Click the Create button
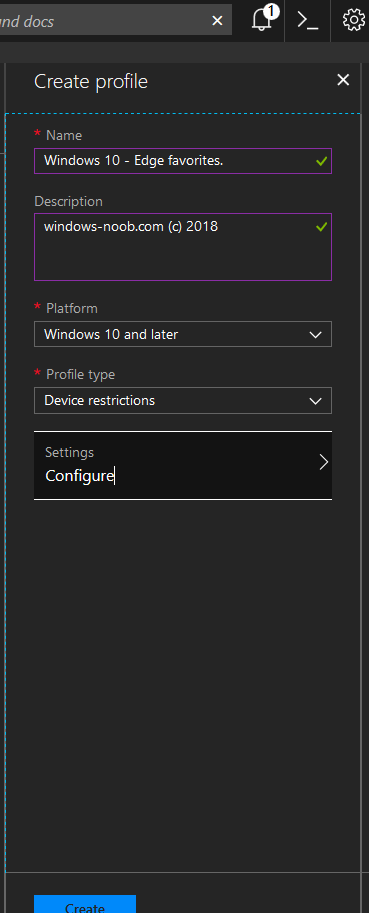The width and height of the screenshot is (369, 913). point(85,904)
